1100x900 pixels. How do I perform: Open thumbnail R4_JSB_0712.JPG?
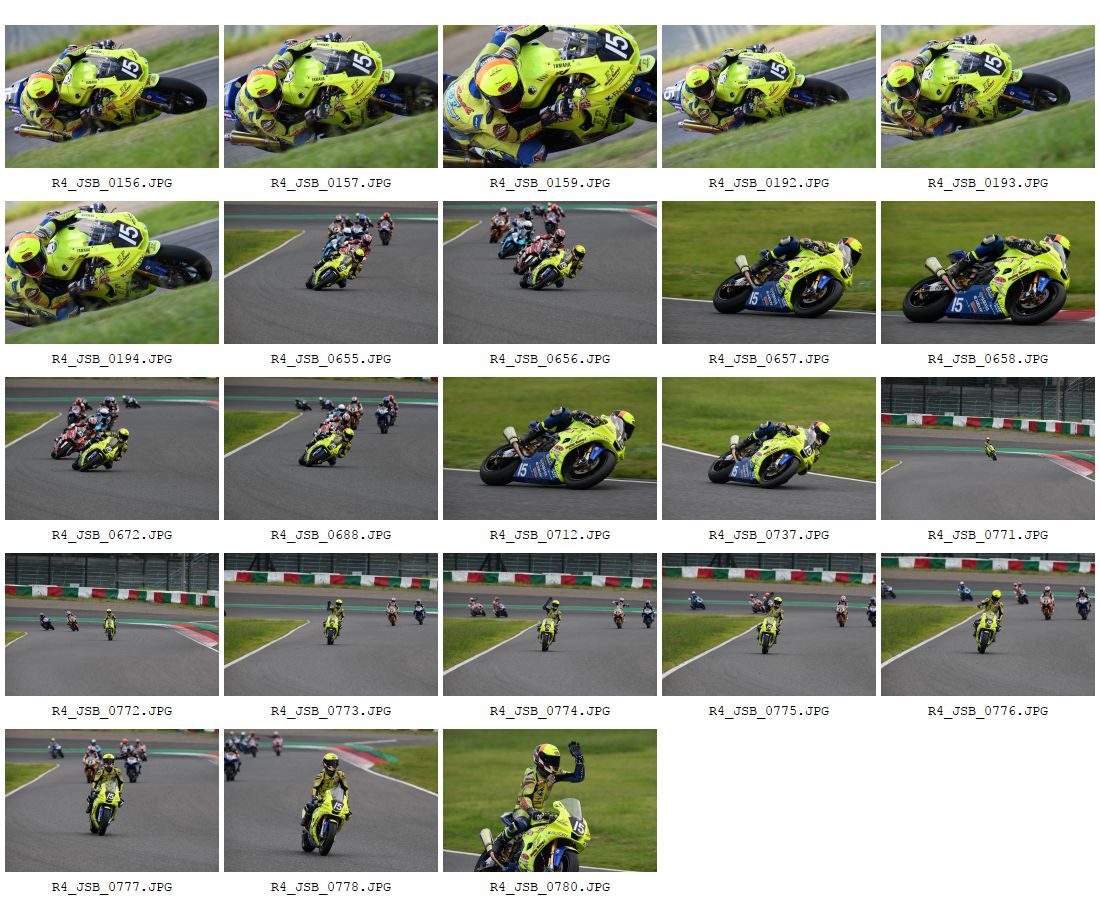550,448
